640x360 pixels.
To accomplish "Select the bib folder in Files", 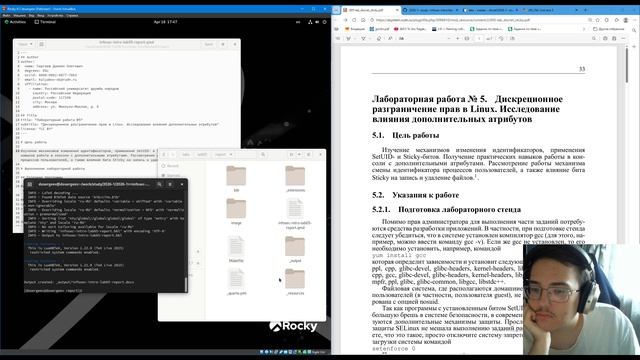I will coord(236,178).
